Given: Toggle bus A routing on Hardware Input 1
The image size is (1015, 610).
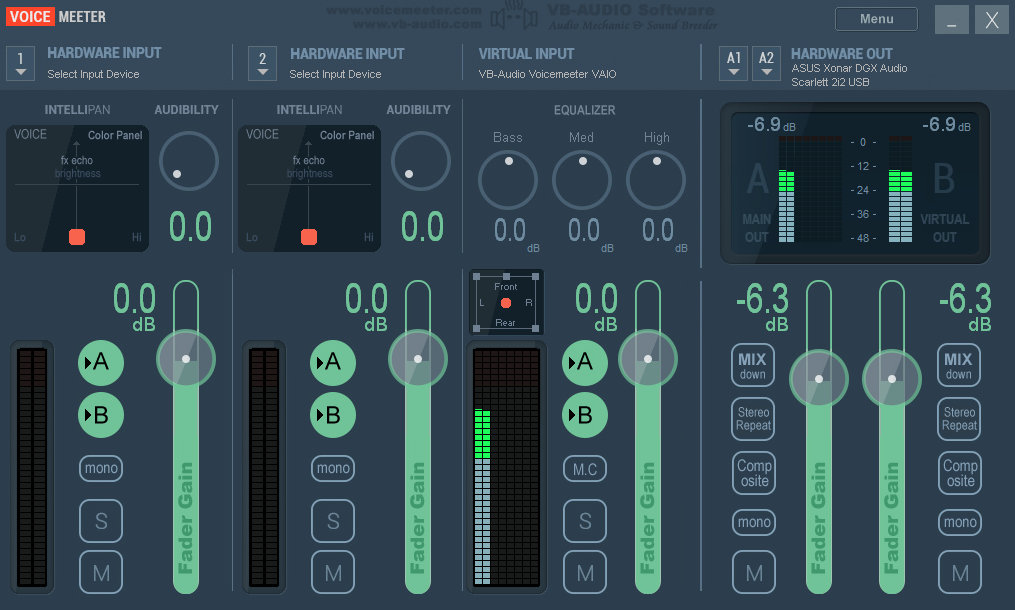Looking at the screenshot, I should [x=100, y=362].
